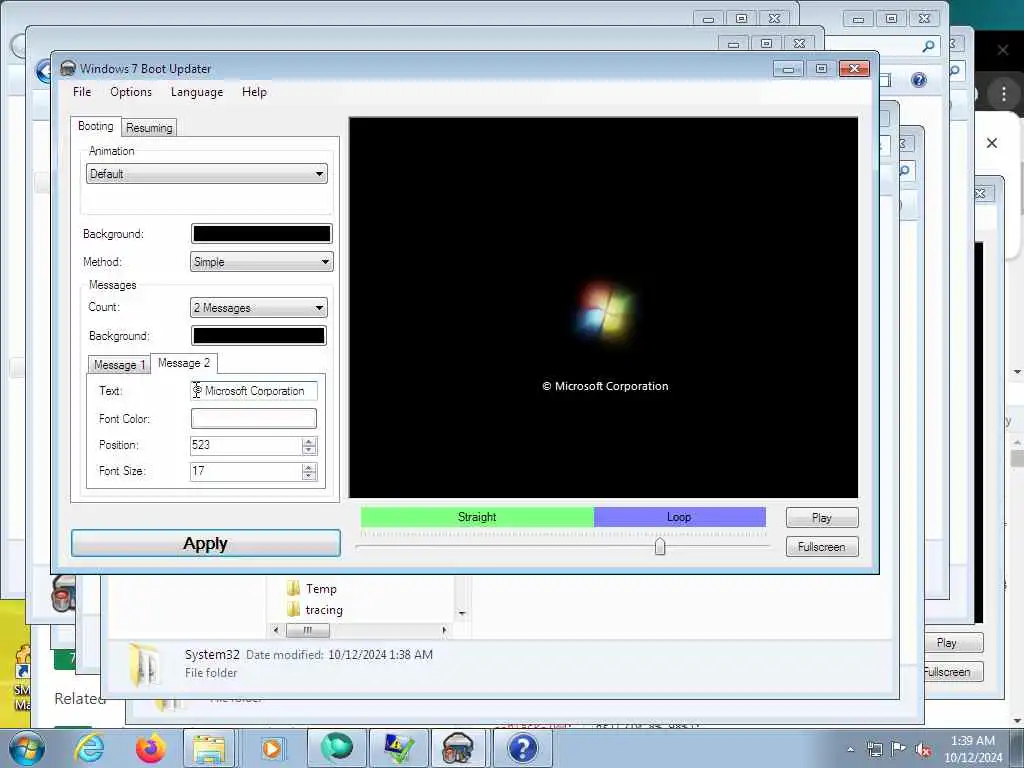The image size is (1024, 768).
Task: Open Windows Media Player from the taskbar
Action: click(x=272, y=748)
